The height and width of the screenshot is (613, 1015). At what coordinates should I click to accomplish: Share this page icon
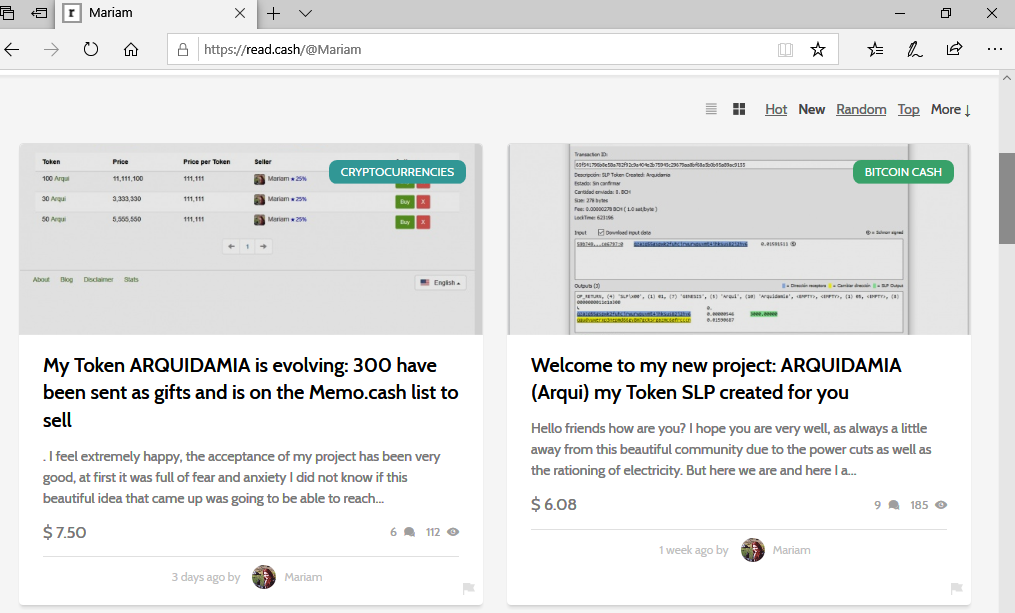tap(954, 49)
